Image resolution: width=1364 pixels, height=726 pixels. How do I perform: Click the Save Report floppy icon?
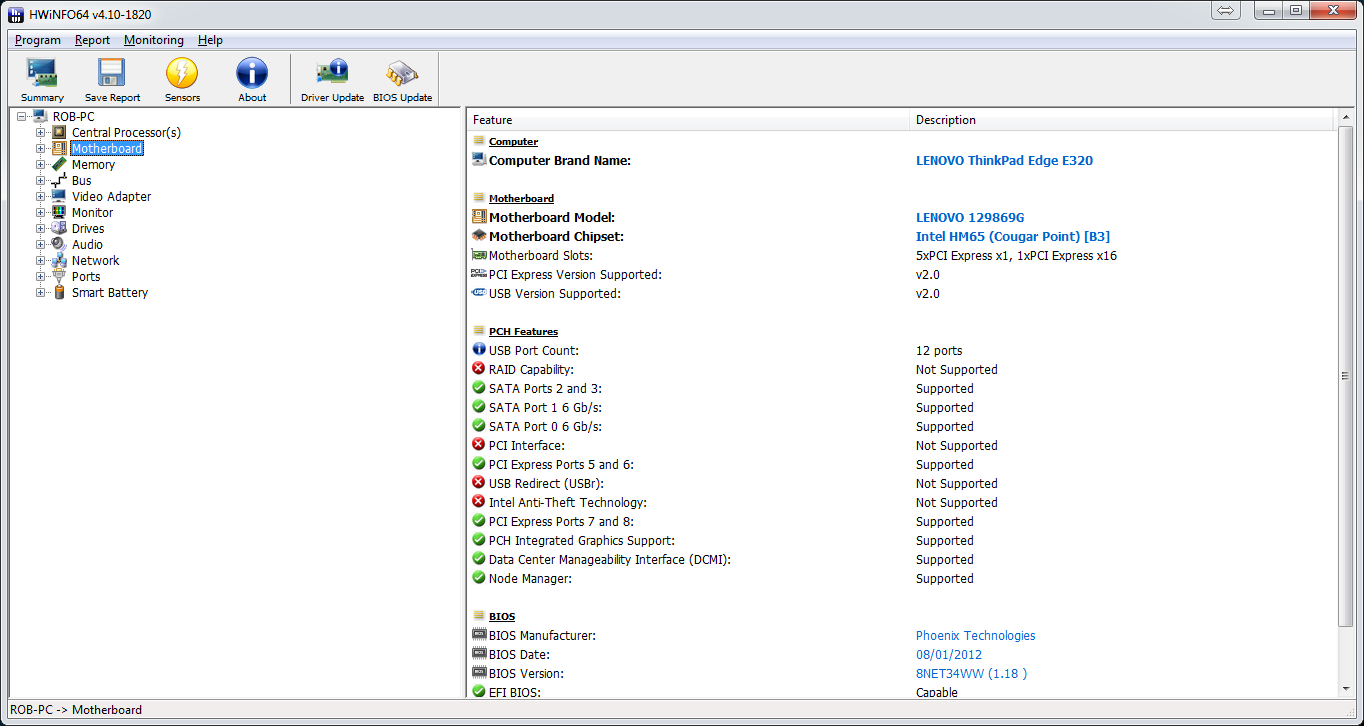pos(112,74)
